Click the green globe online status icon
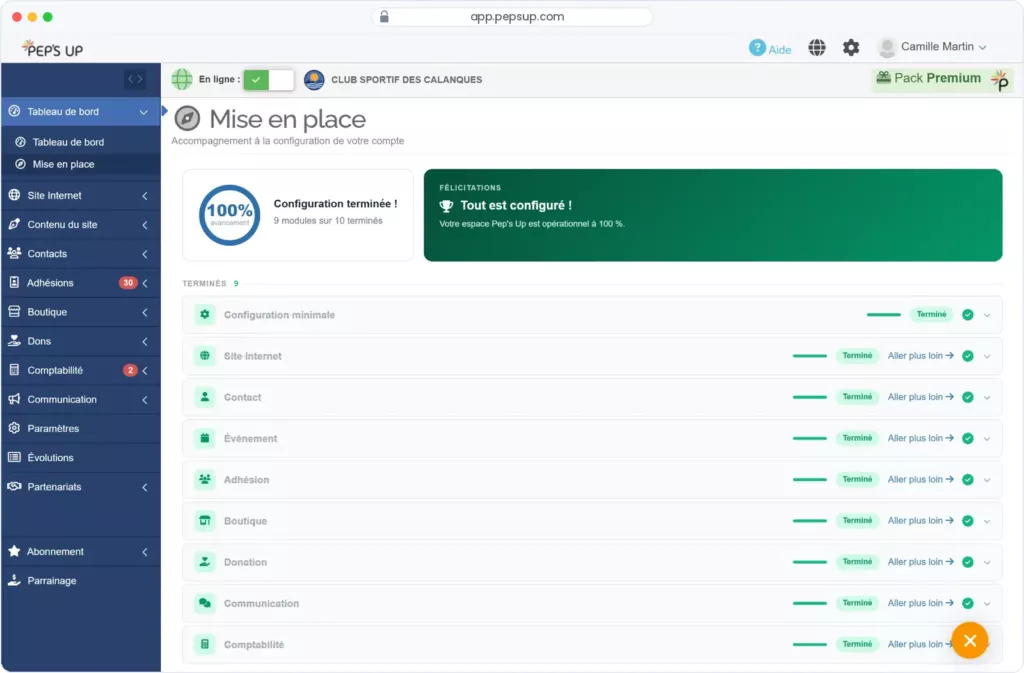 (x=182, y=80)
